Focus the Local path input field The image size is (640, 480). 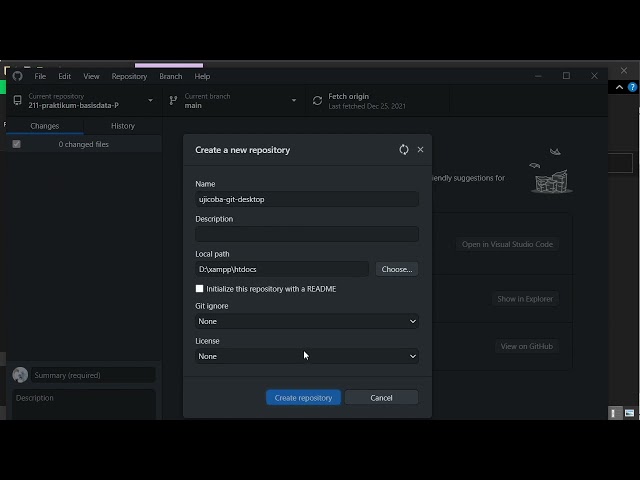click(282, 269)
